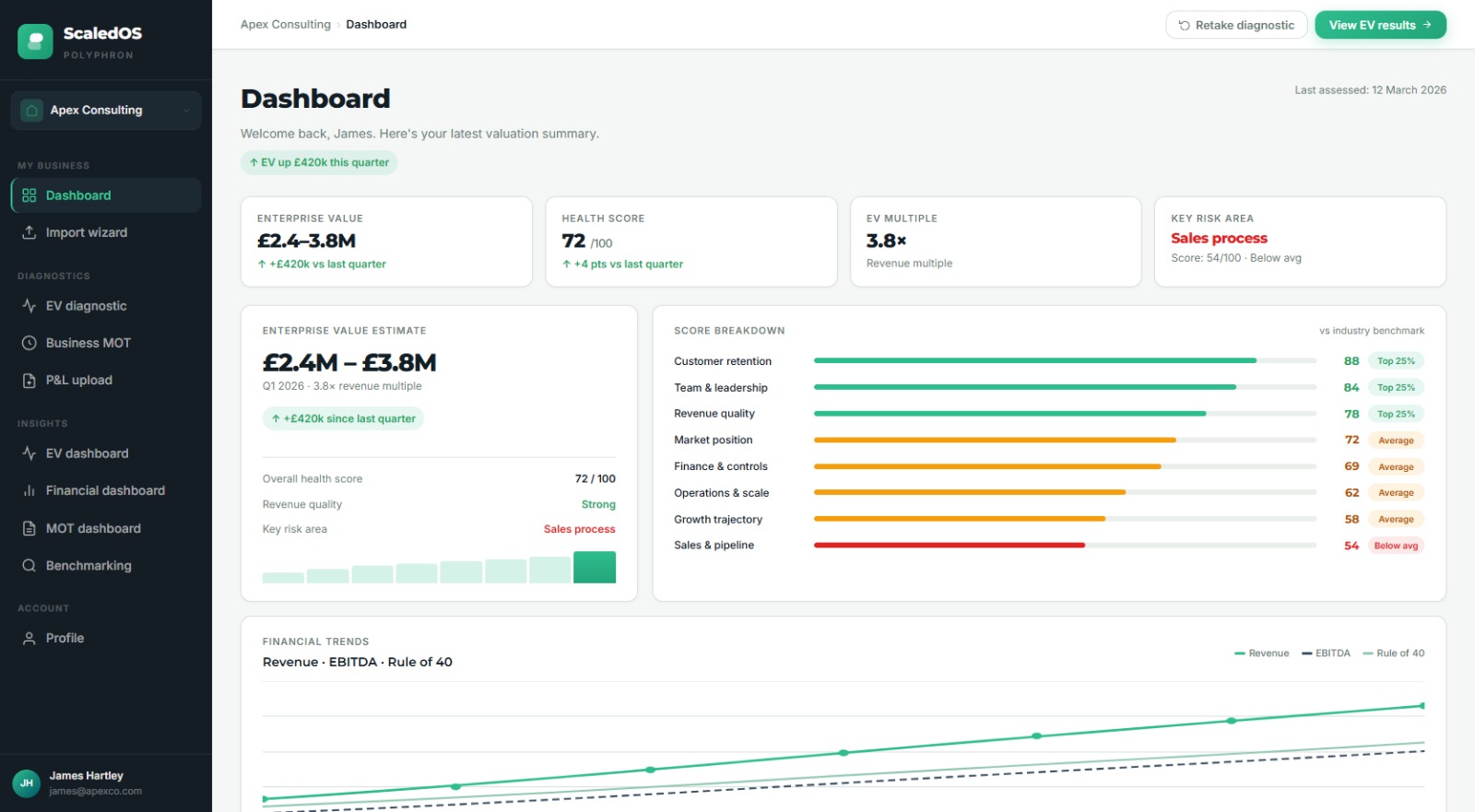The width and height of the screenshot is (1475, 812).
Task: Toggle the Rule of 40 legend item
Action: pos(1393,653)
